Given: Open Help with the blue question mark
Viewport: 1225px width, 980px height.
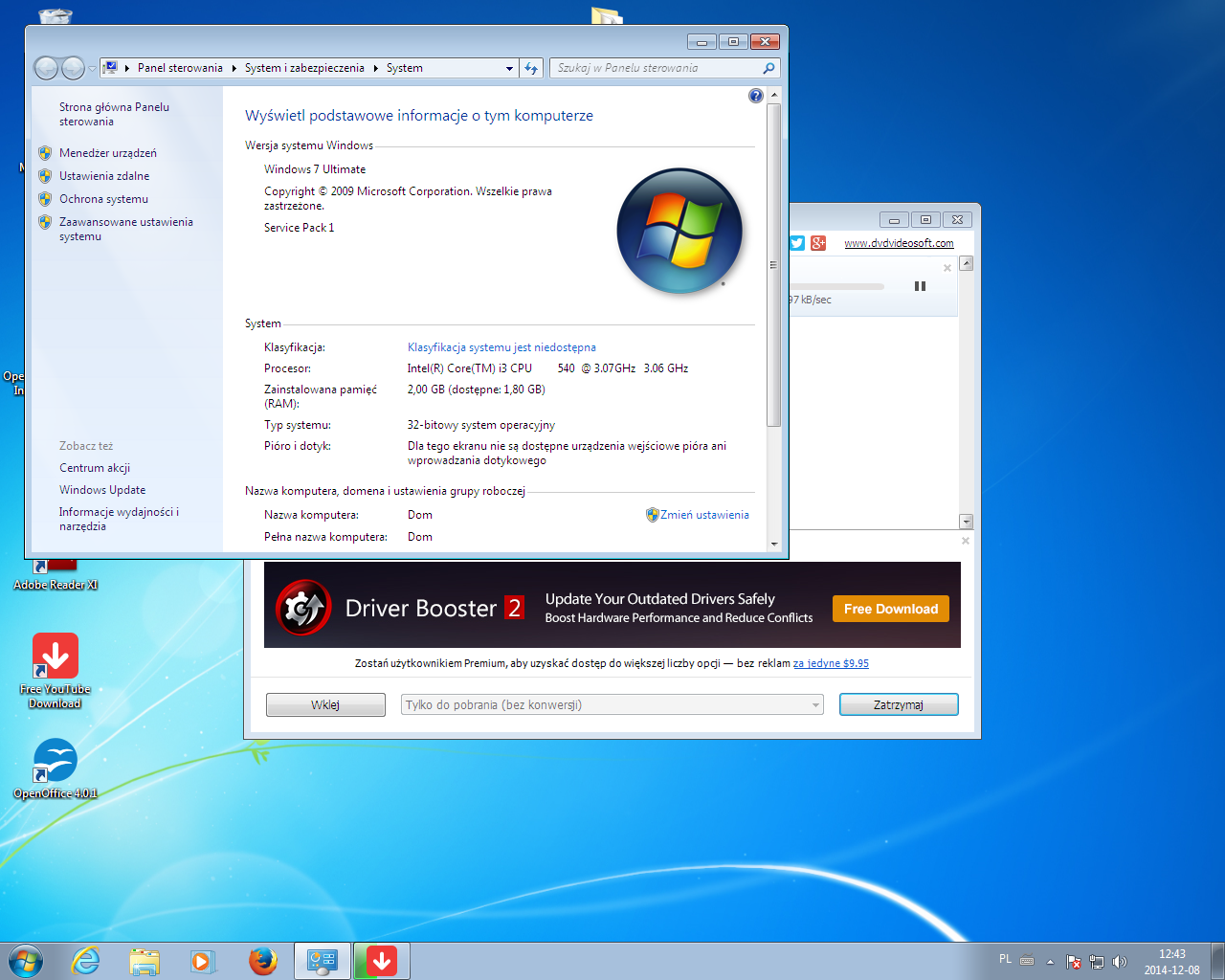Looking at the screenshot, I should [756, 96].
